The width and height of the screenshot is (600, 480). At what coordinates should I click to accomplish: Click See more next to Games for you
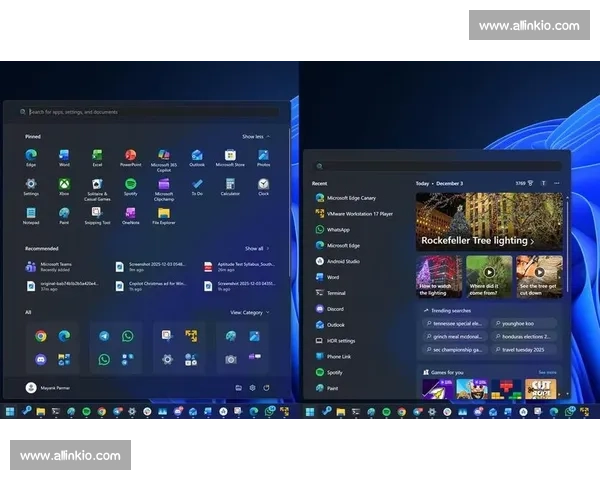pos(548,372)
